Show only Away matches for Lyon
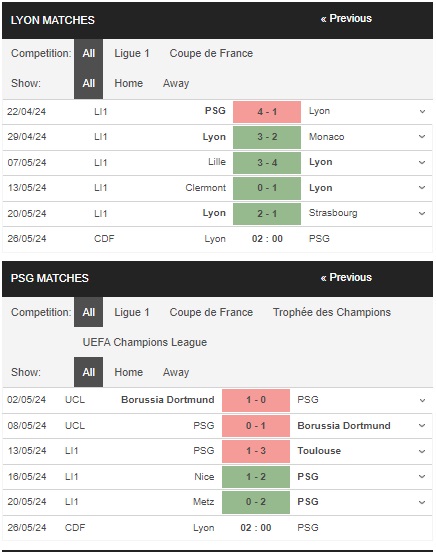Image resolution: width=436 pixels, height=553 pixels. point(176,83)
